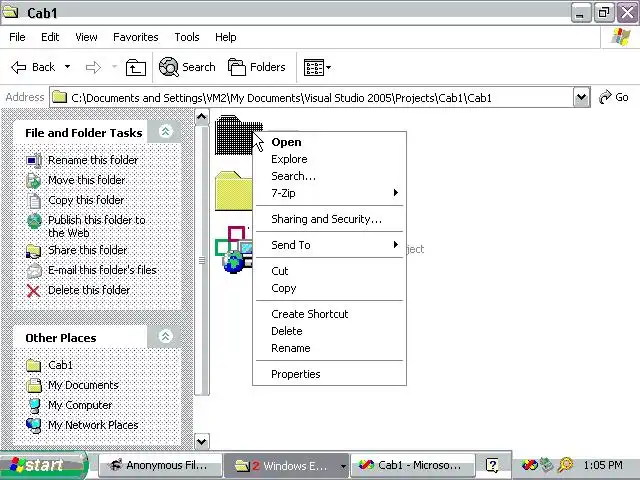
Task: Open Properties from the context menu
Action: (x=329, y=374)
